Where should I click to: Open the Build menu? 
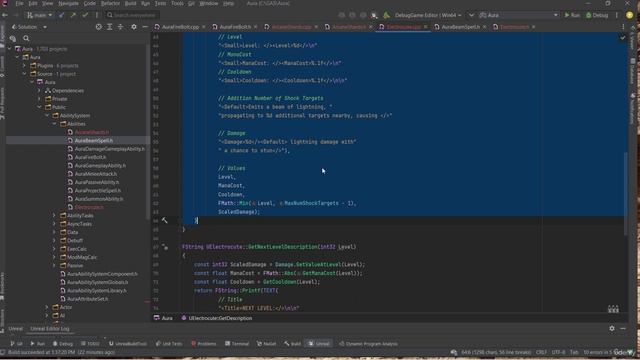coord(131,3)
